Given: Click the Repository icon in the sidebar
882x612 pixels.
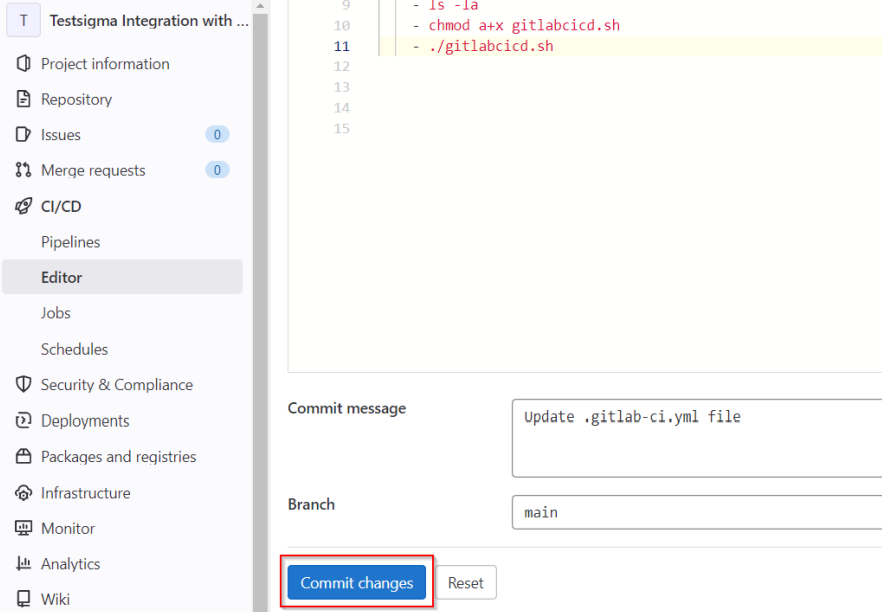Looking at the screenshot, I should click(24, 99).
